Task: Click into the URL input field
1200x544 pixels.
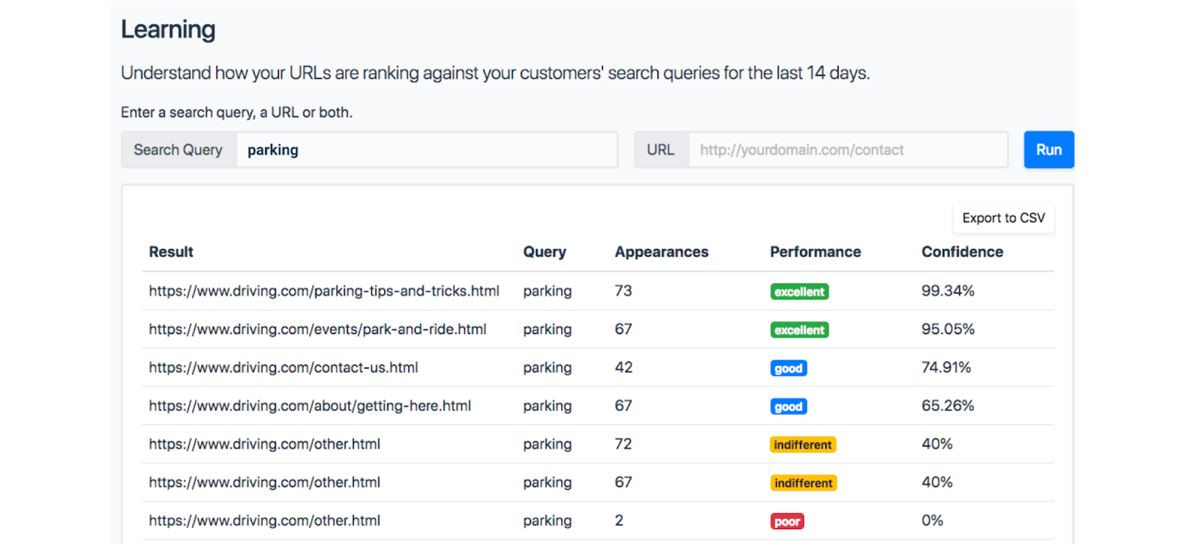Action: pyautogui.click(x=848, y=150)
